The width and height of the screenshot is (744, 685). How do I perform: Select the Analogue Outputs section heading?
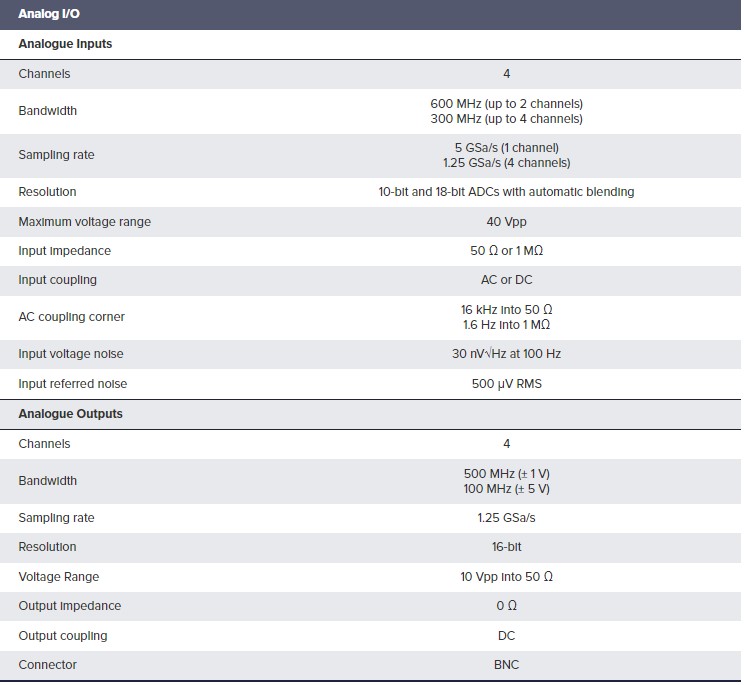[x=70, y=414]
